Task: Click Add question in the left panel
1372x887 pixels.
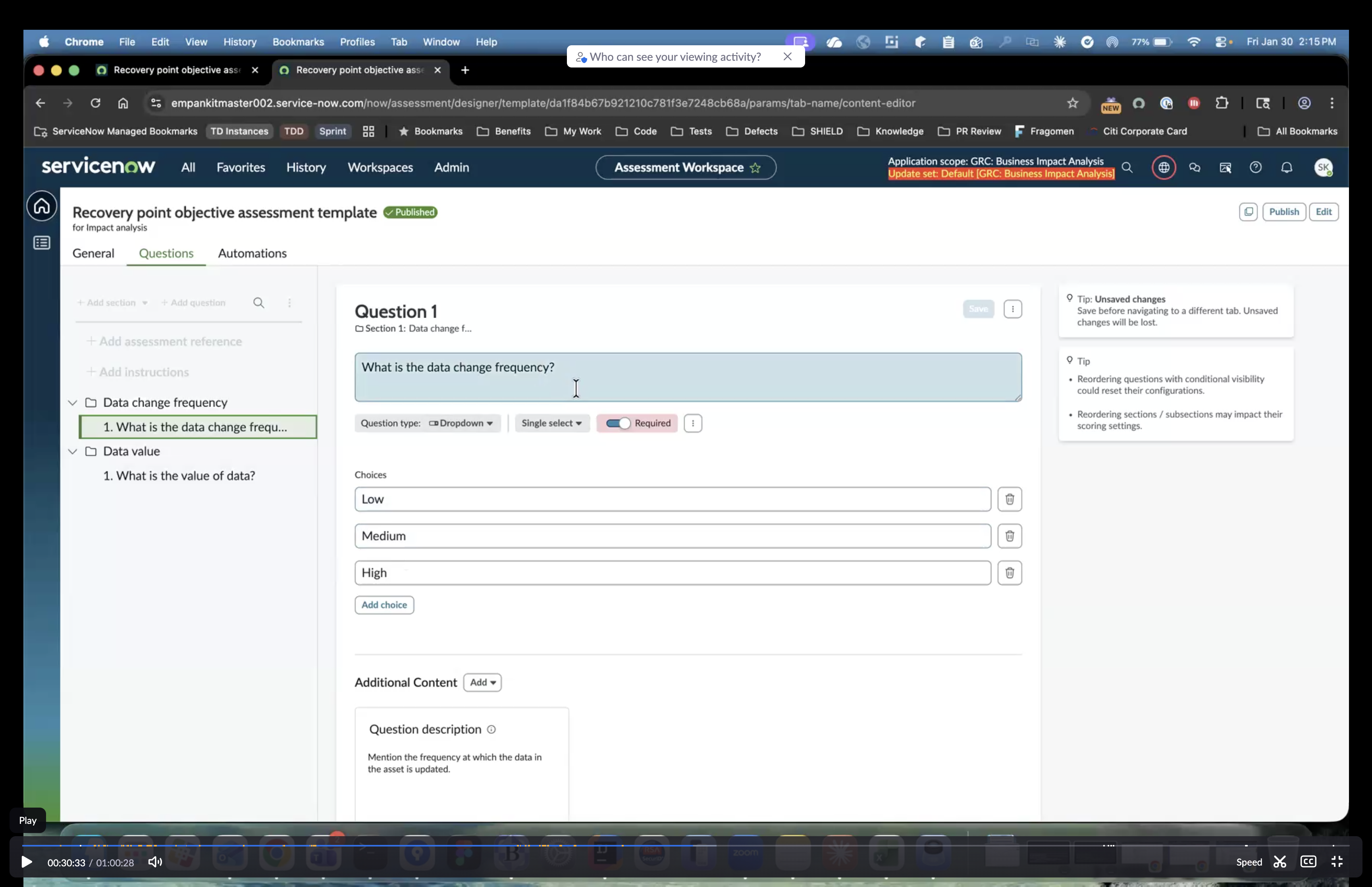Action: [x=193, y=303]
